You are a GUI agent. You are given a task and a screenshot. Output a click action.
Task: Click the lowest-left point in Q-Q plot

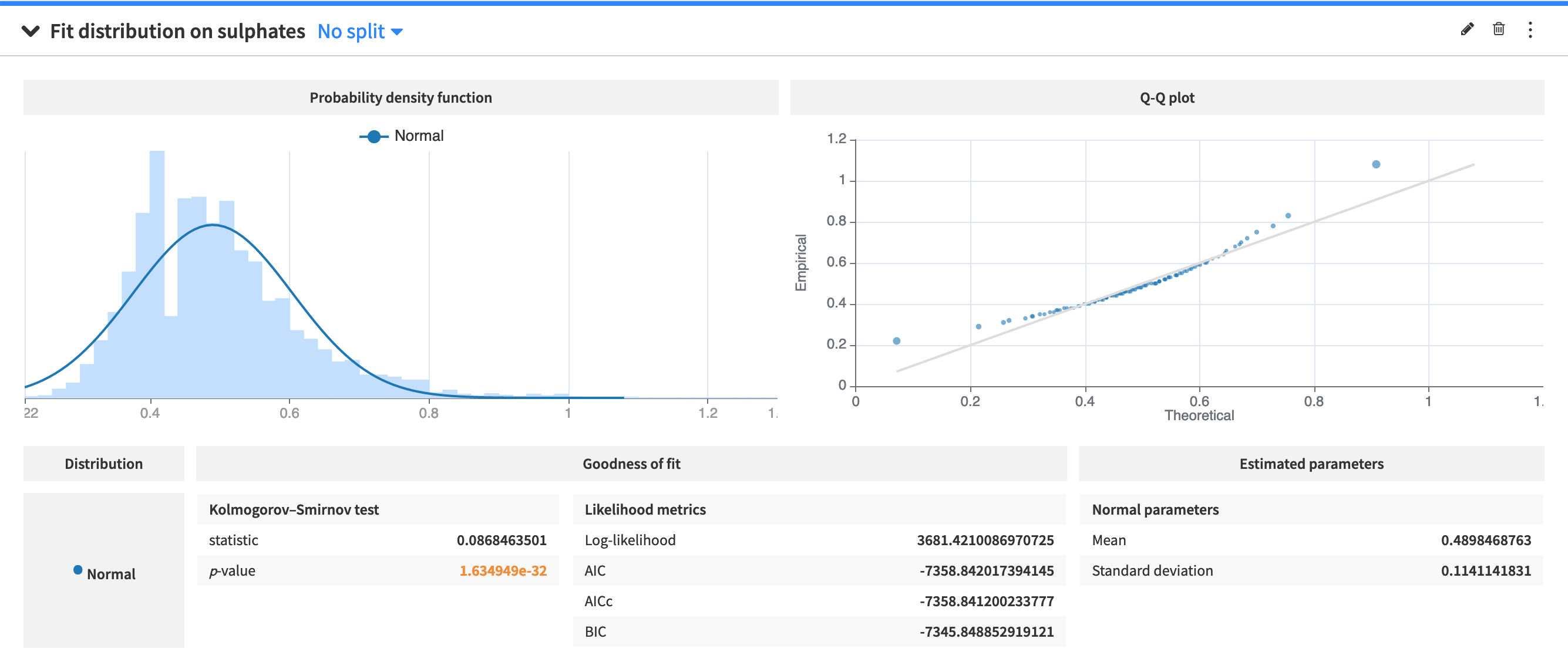[896, 340]
